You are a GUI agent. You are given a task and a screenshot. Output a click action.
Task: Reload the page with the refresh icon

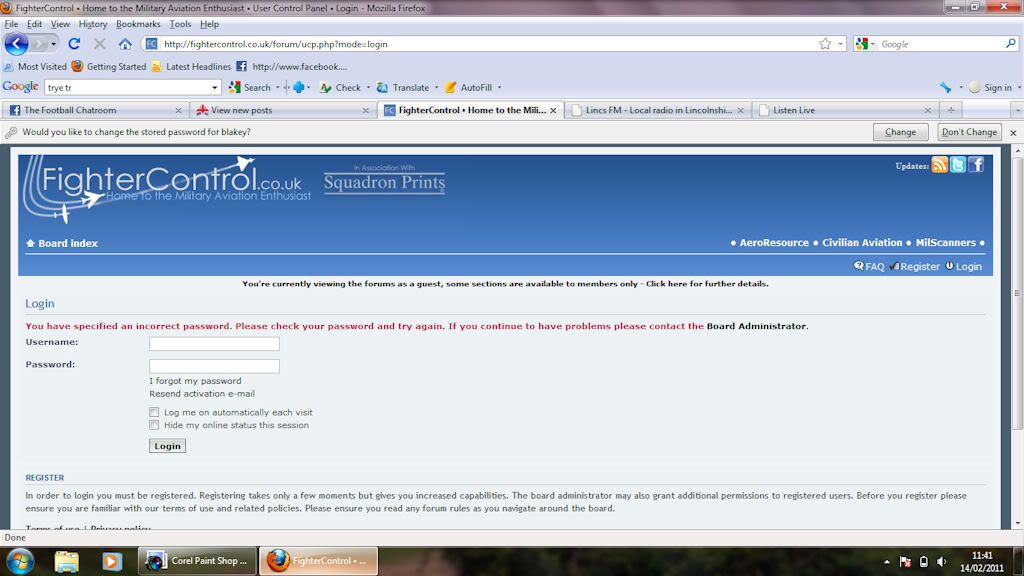74,44
